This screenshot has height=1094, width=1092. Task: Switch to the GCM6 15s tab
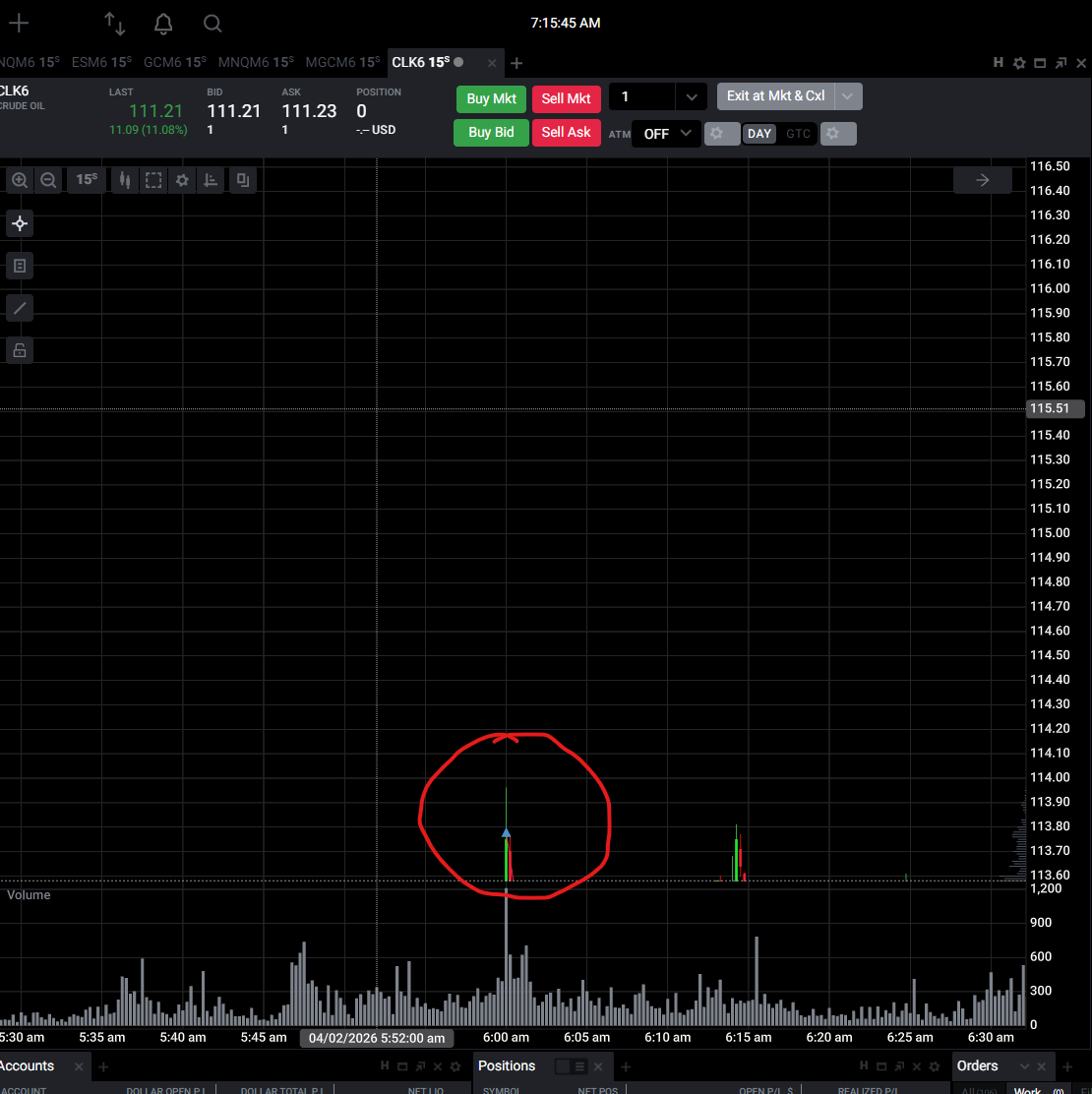point(174,62)
